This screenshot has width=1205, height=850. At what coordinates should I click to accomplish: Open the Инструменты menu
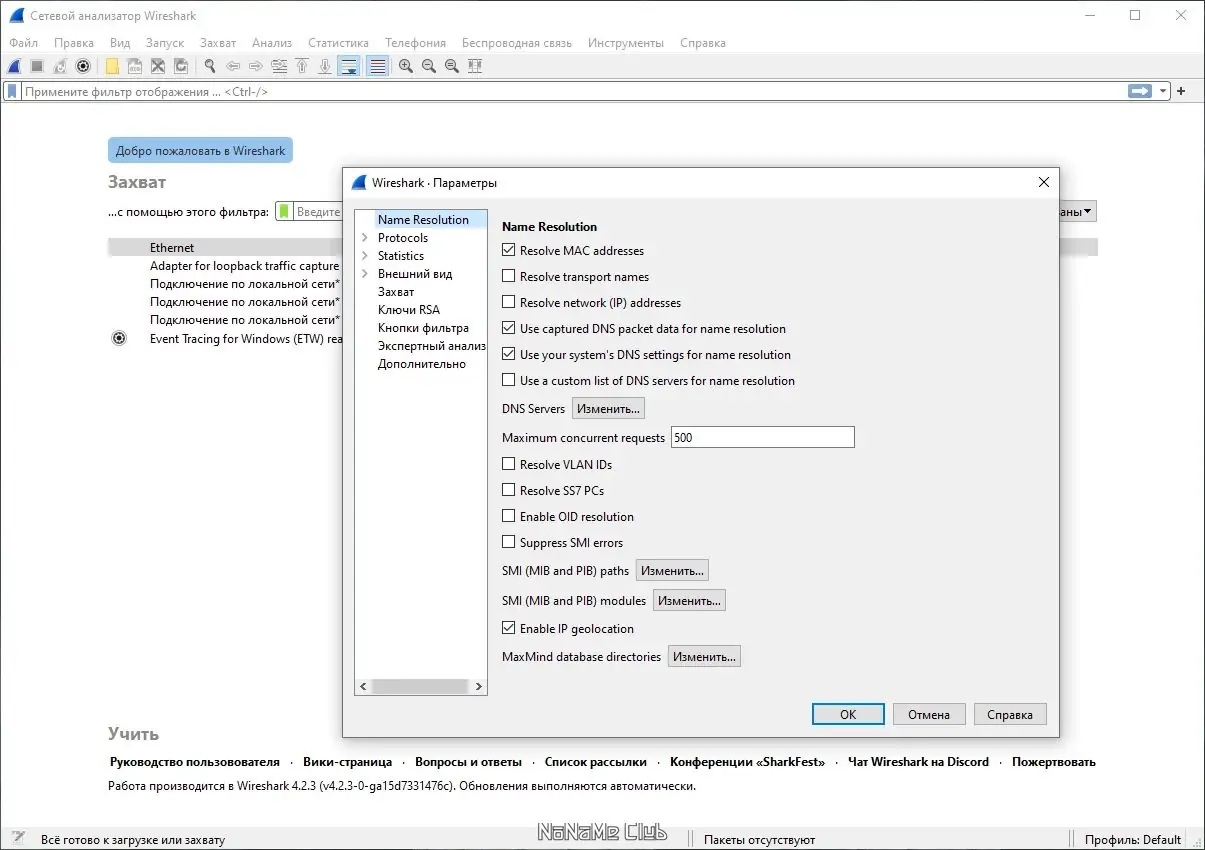tap(626, 43)
